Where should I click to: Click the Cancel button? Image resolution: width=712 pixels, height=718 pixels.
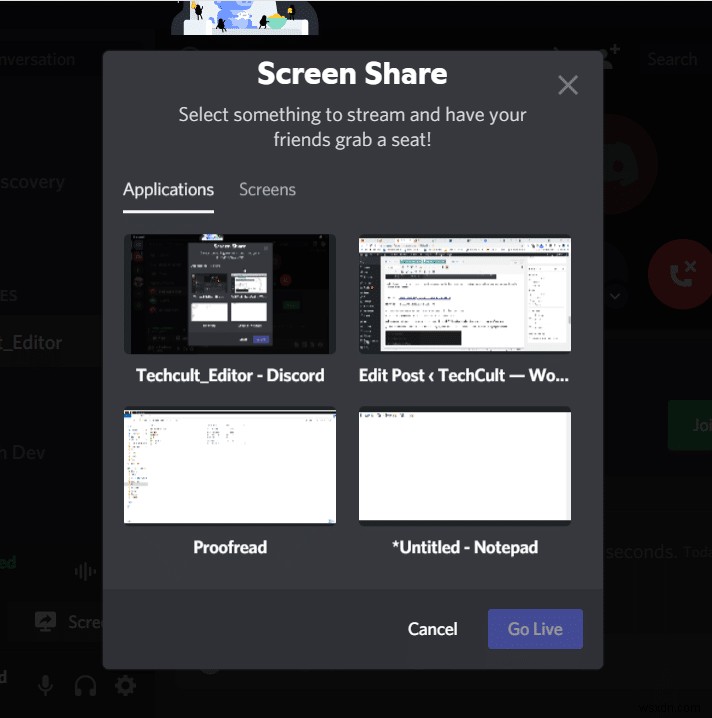click(x=433, y=629)
